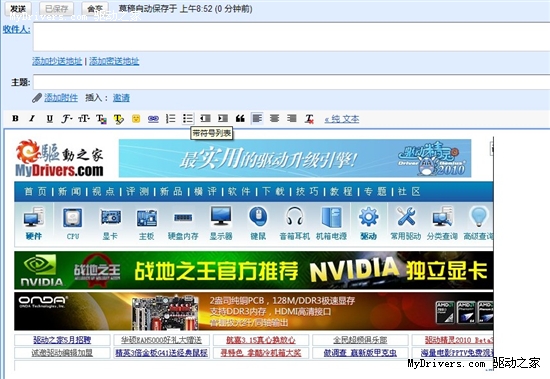The image size is (550, 379).
Task: Switch to plain text via 纯文本 link
Action: 342,119
